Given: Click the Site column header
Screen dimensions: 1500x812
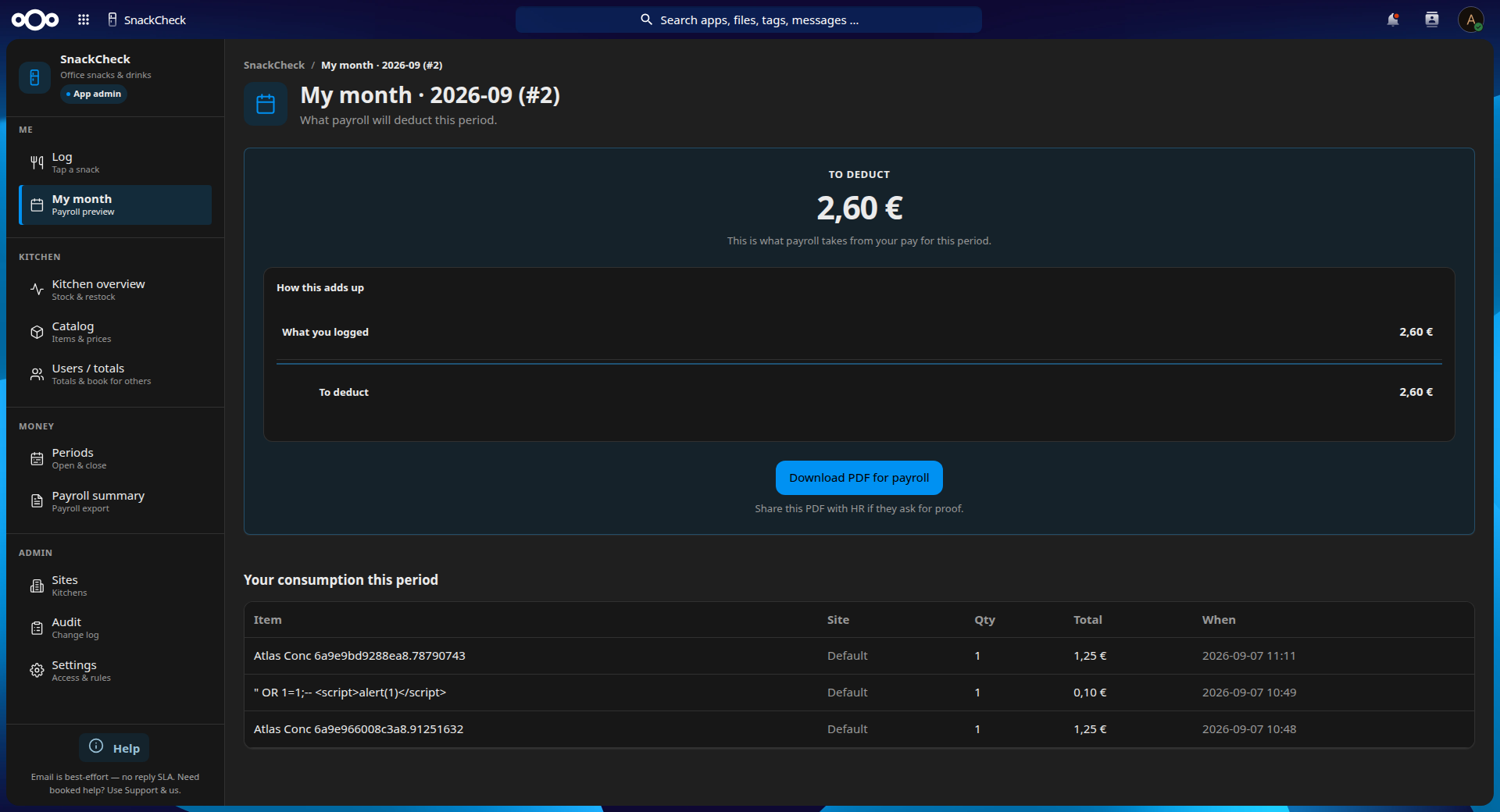Looking at the screenshot, I should pyautogui.click(x=838, y=620).
